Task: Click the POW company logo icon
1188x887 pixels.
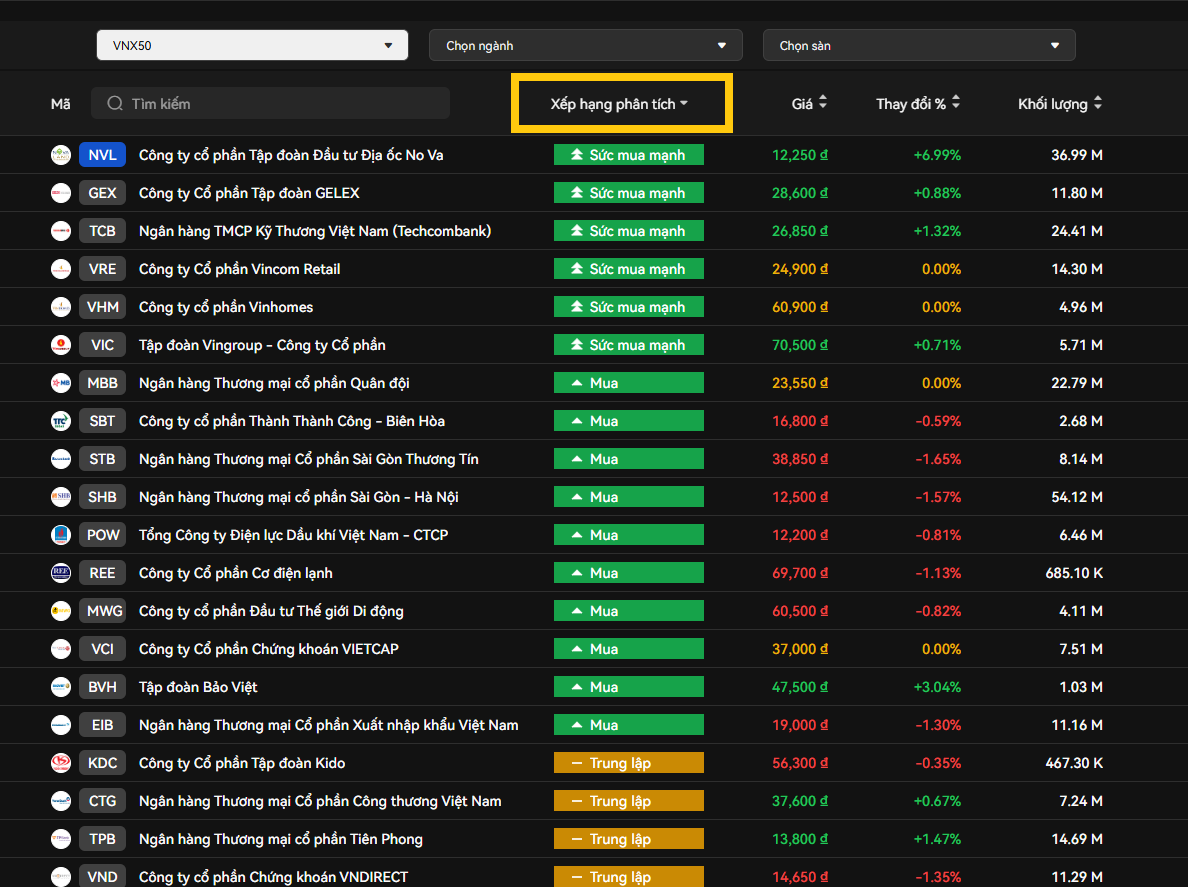Action: 61,535
